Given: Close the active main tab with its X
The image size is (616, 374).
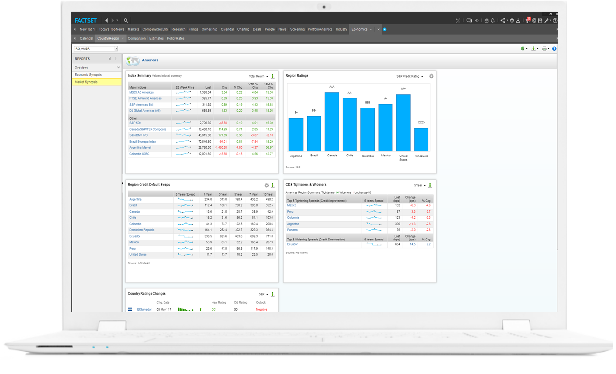Looking at the screenshot, I should click(379, 29).
